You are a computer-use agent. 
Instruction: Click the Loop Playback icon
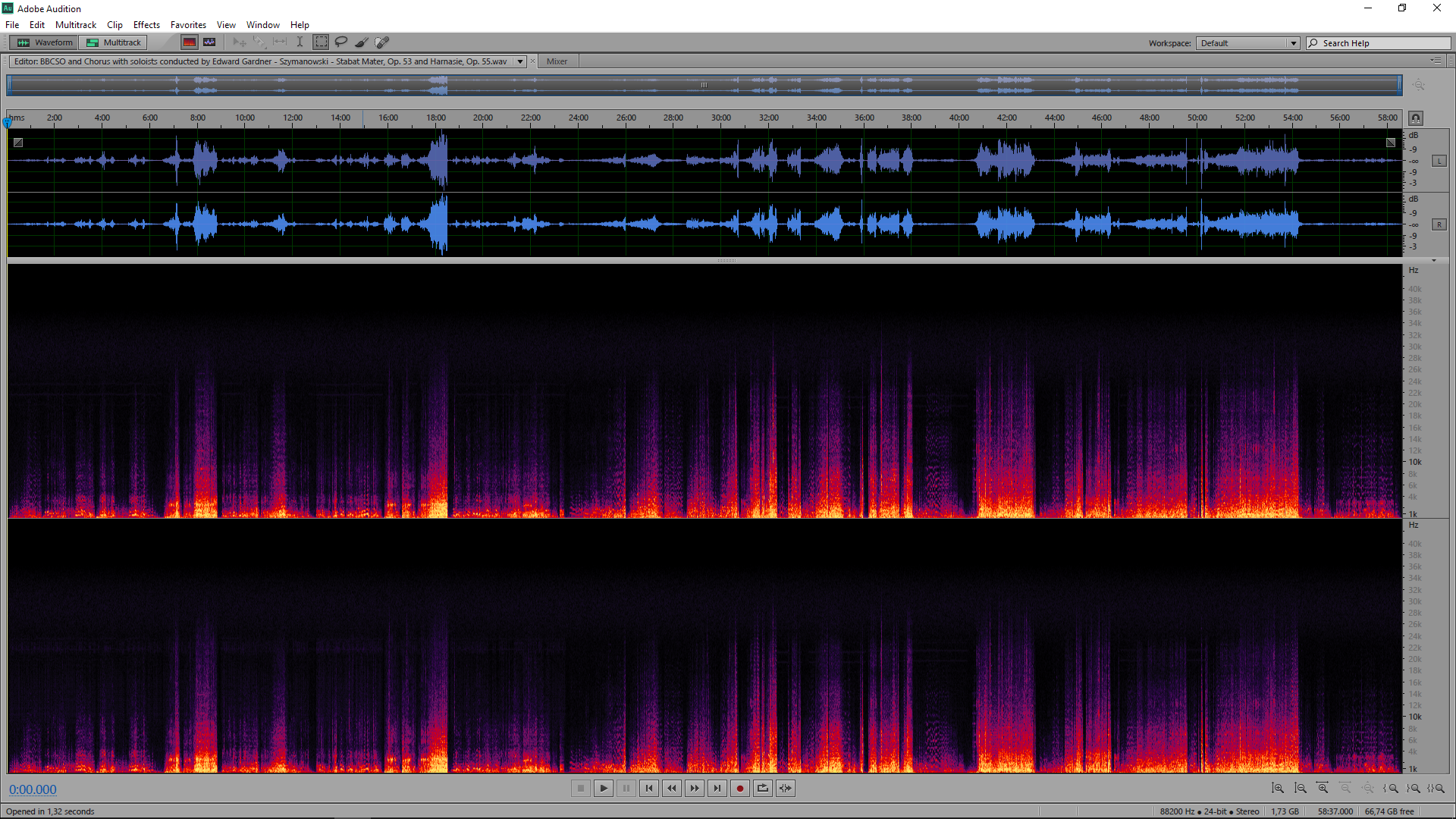click(x=763, y=789)
